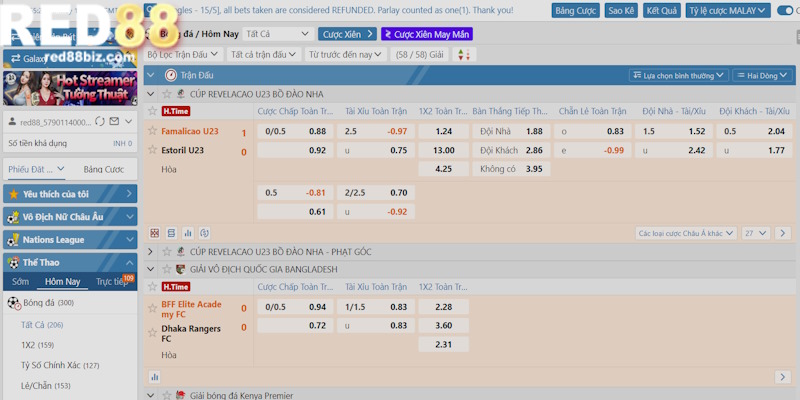The height and width of the screenshot is (400, 800).
Task: Favorite the Estoril U23 team star
Action: pyautogui.click(x=152, y=149)
